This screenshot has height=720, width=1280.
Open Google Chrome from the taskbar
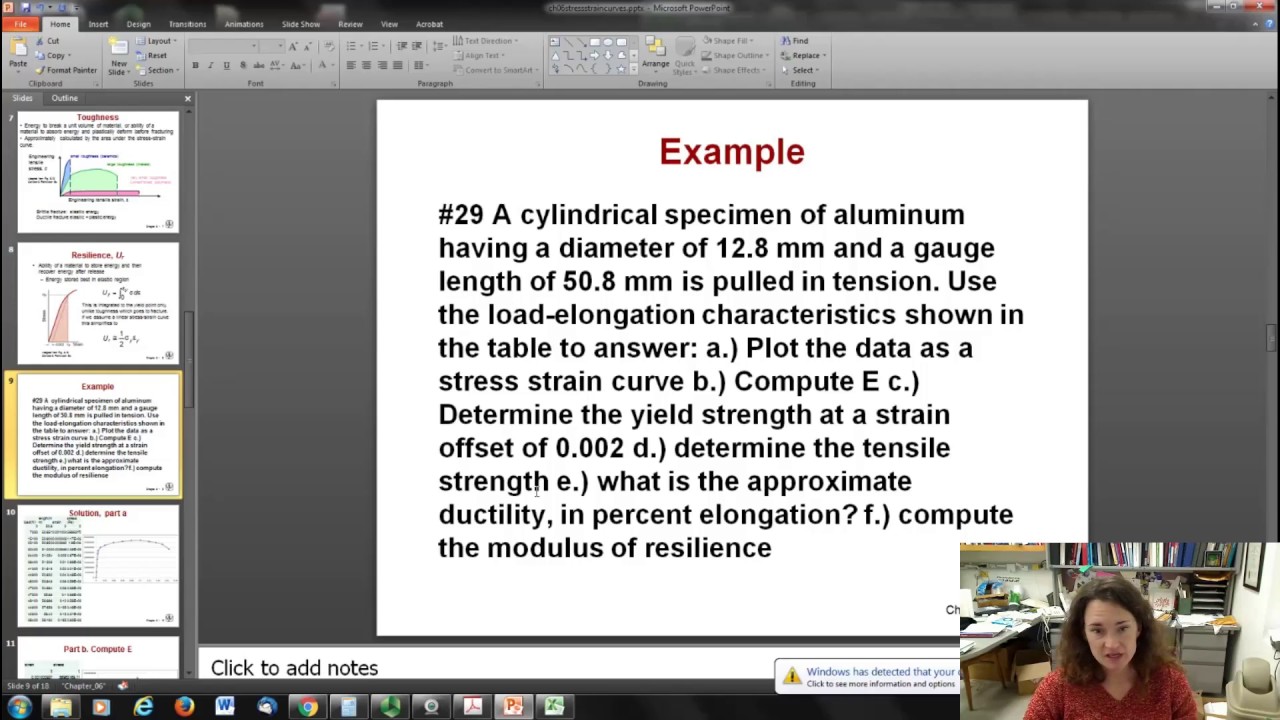point(308,707)
